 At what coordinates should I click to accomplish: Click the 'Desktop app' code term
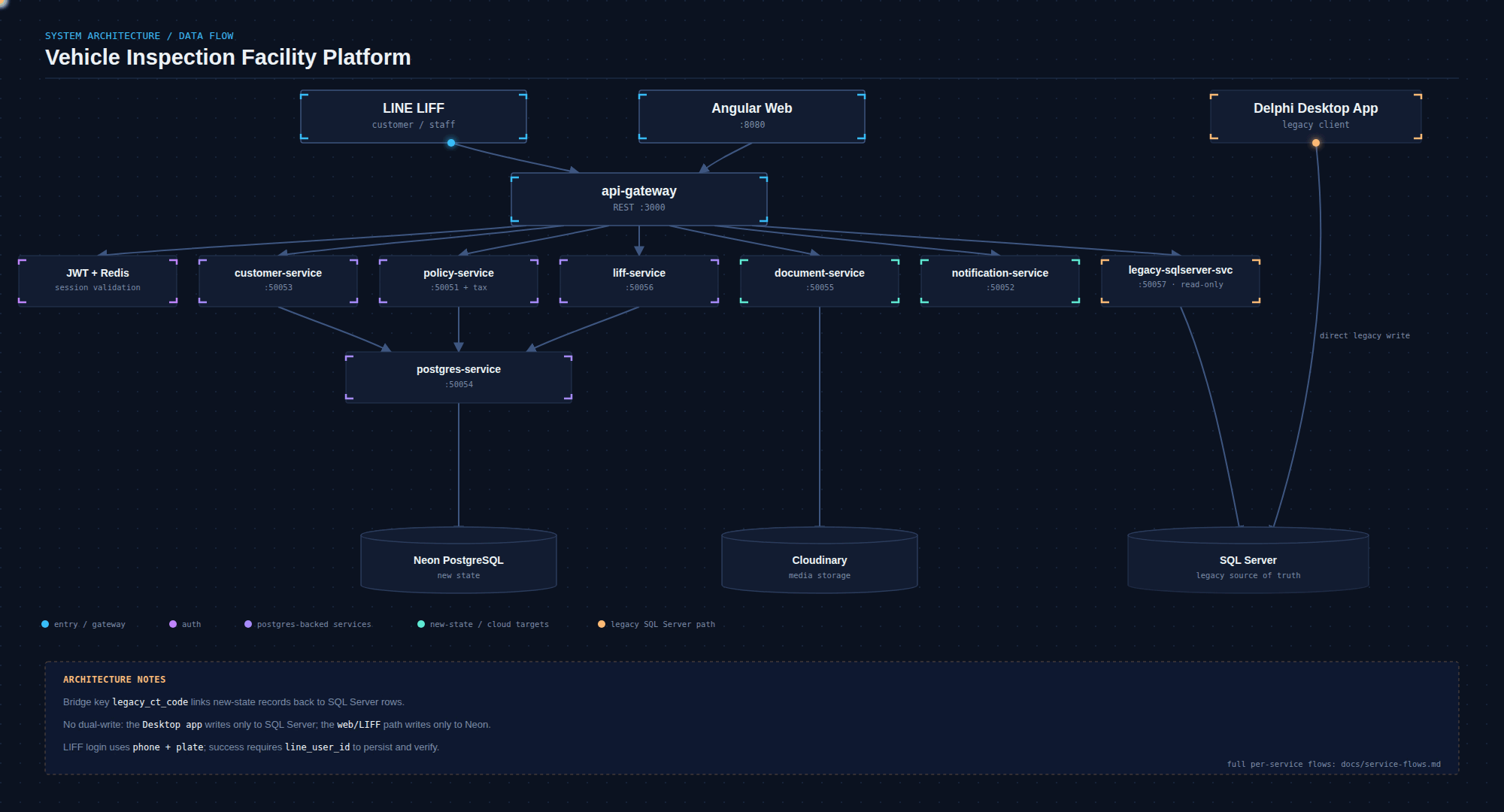click(172, 725)
